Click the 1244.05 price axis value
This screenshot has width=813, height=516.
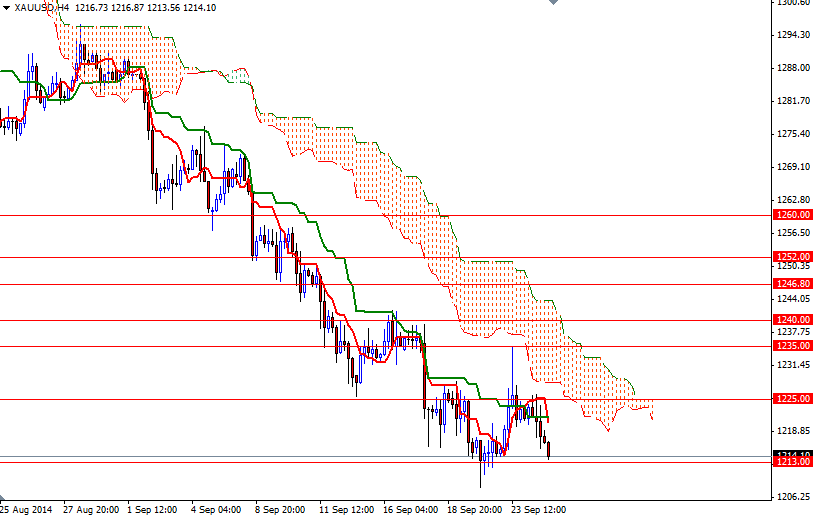793,299
